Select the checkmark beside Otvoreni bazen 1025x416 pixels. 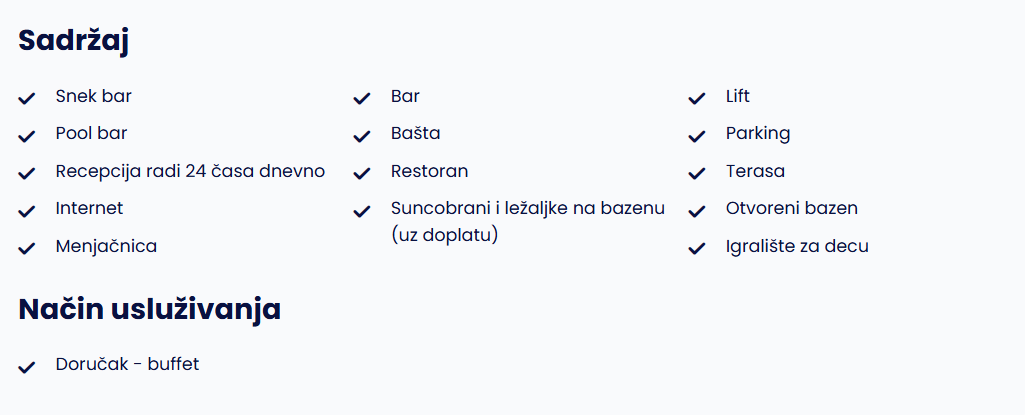[x=697, y=211]
